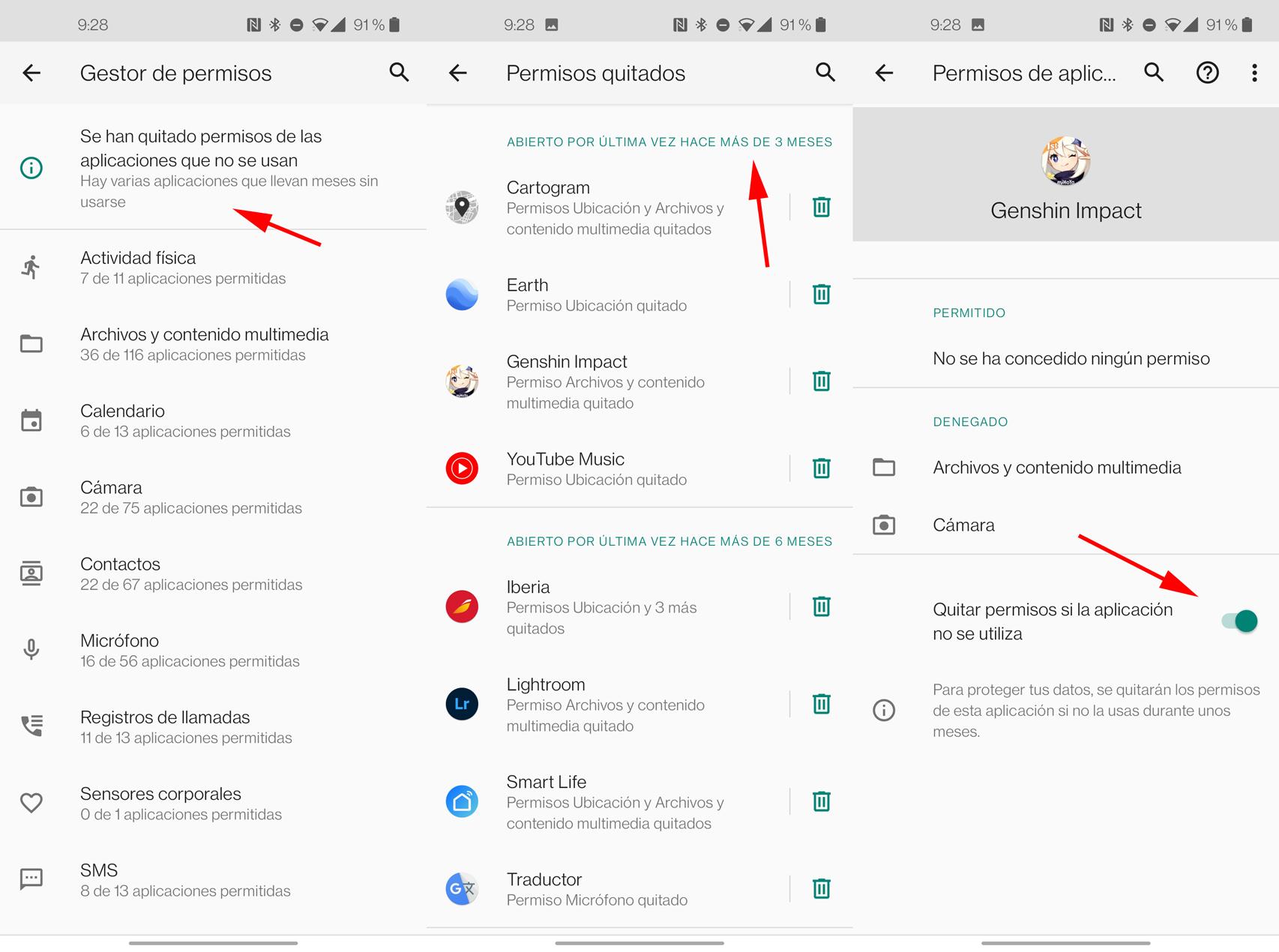Open the three-dot overflow menu
1279x952 pixels.
coord(1254,73)
